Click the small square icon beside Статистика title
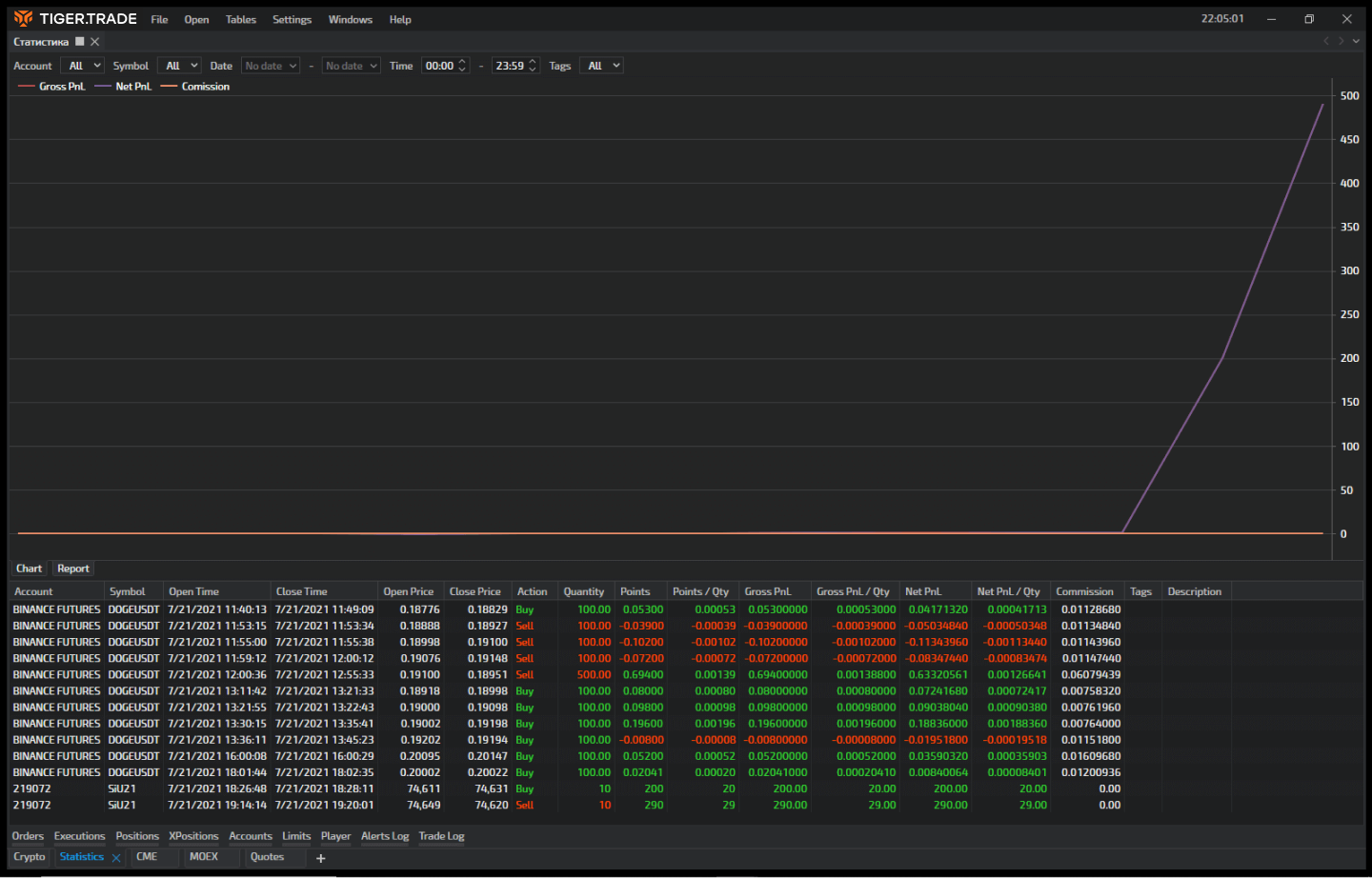Image resolution: width=1372 pixels, height=878 pixels. click(79, 41)
